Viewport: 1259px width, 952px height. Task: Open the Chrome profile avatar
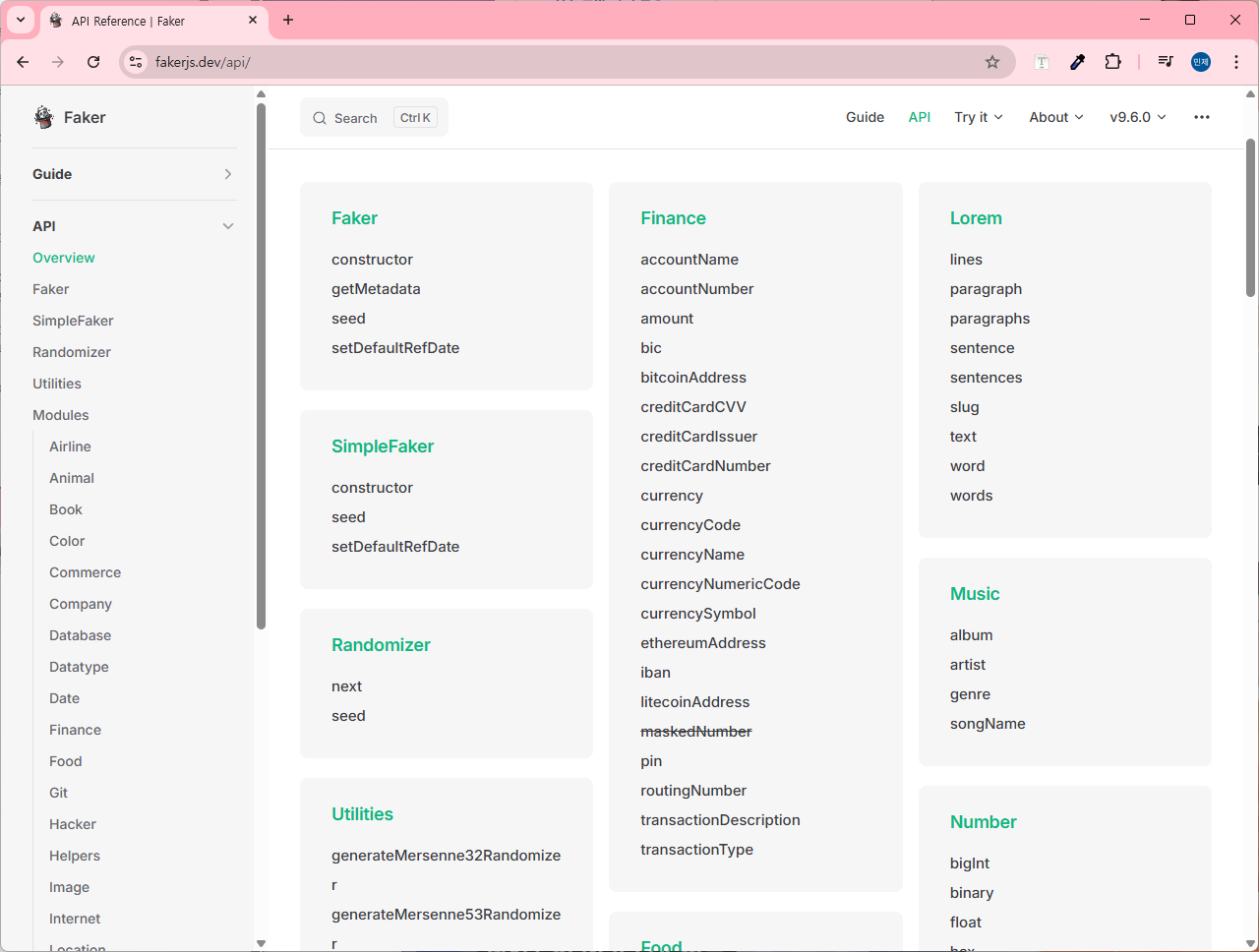pos(1201,62)
